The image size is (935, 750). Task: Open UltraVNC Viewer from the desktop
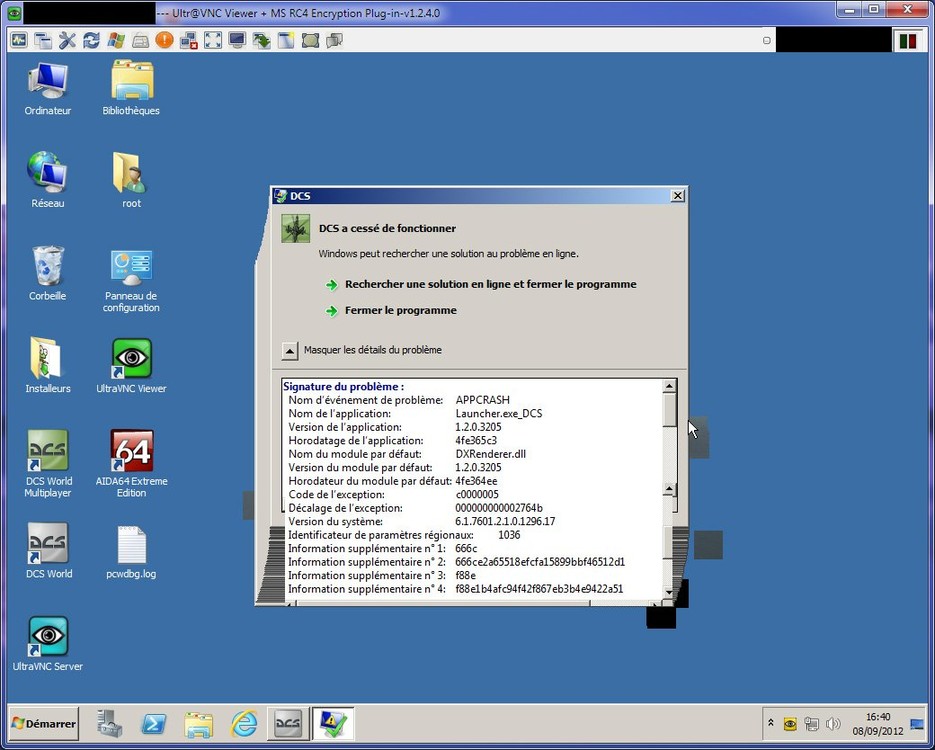(x=130, y=360)
